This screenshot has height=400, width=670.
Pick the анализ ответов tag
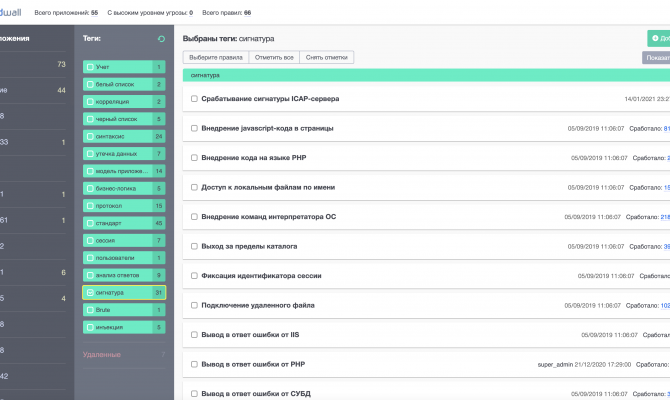pos(124,275)
